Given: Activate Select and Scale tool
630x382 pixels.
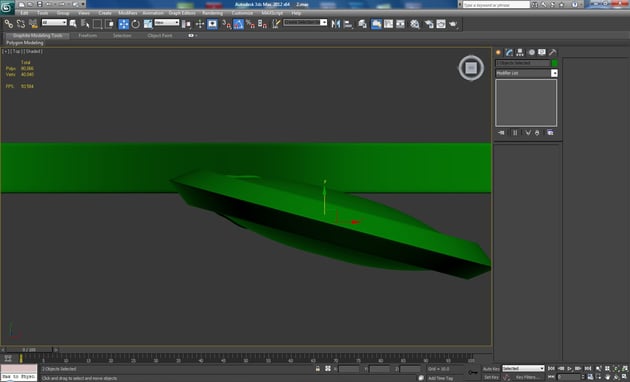Looking at the screenshot, I should pyautogui.click(x=148, y=24).
